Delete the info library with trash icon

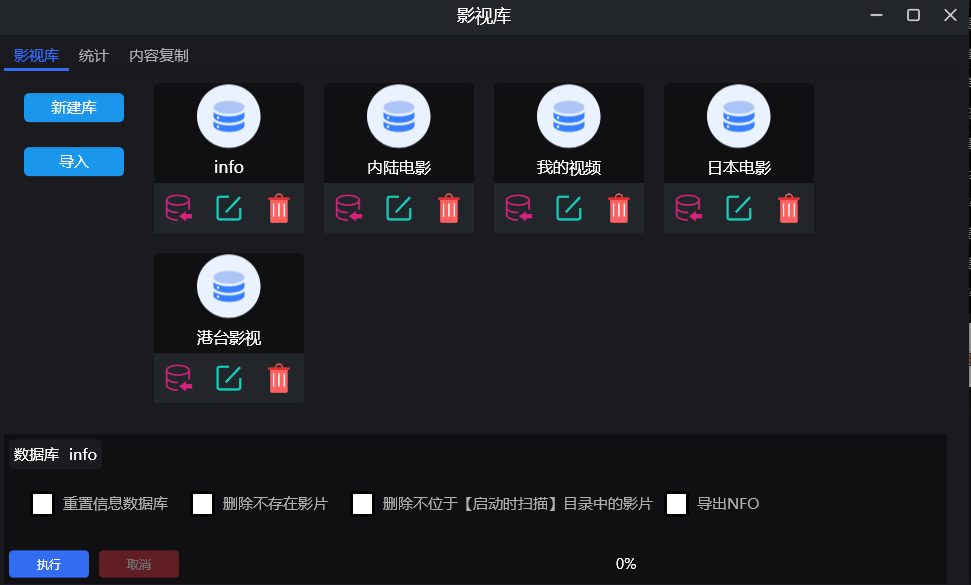click(x=279, y=208)
